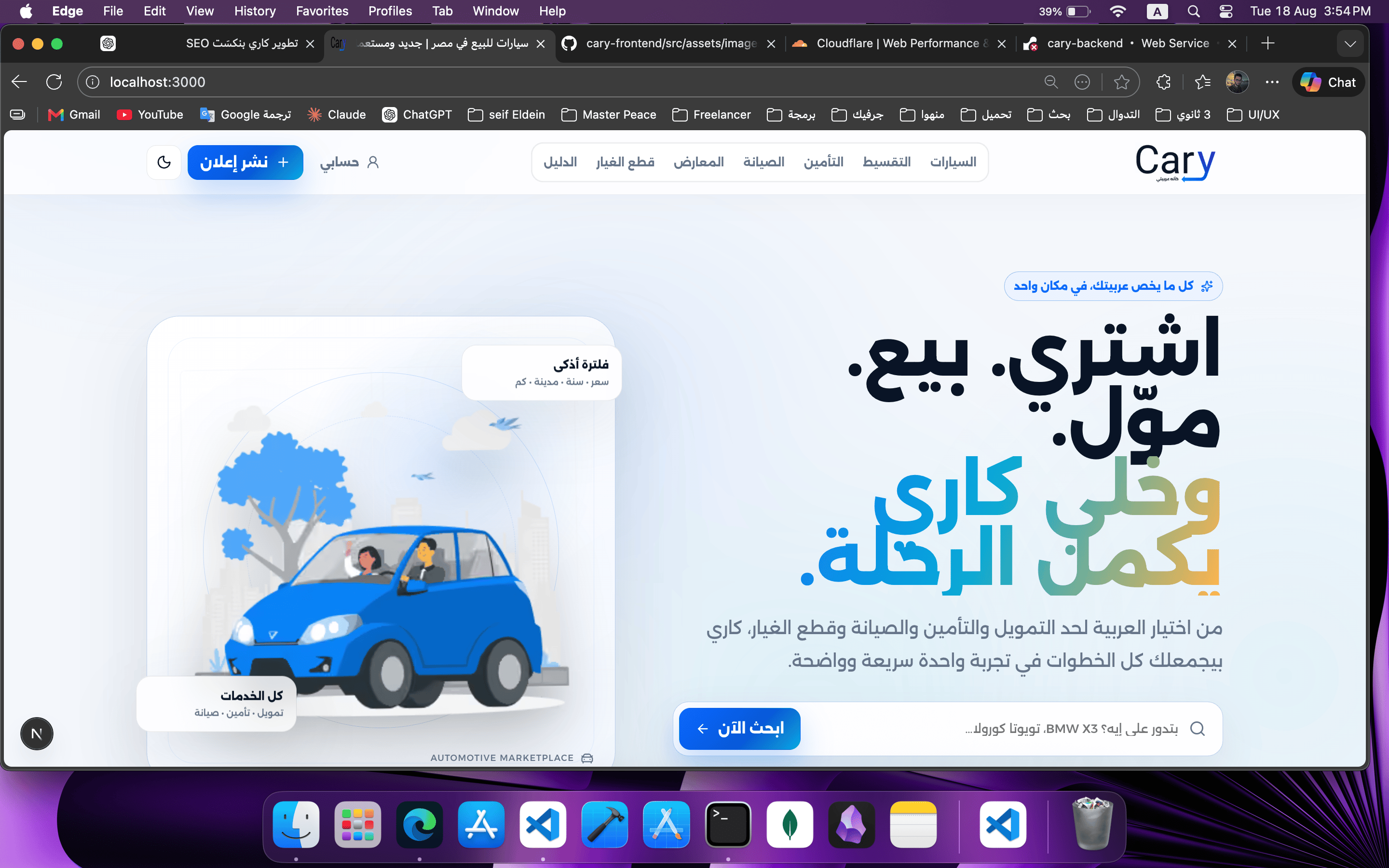This screenshot has height=868, width=1389.
Task: Open حسابي account link
Action: [350, 163]
